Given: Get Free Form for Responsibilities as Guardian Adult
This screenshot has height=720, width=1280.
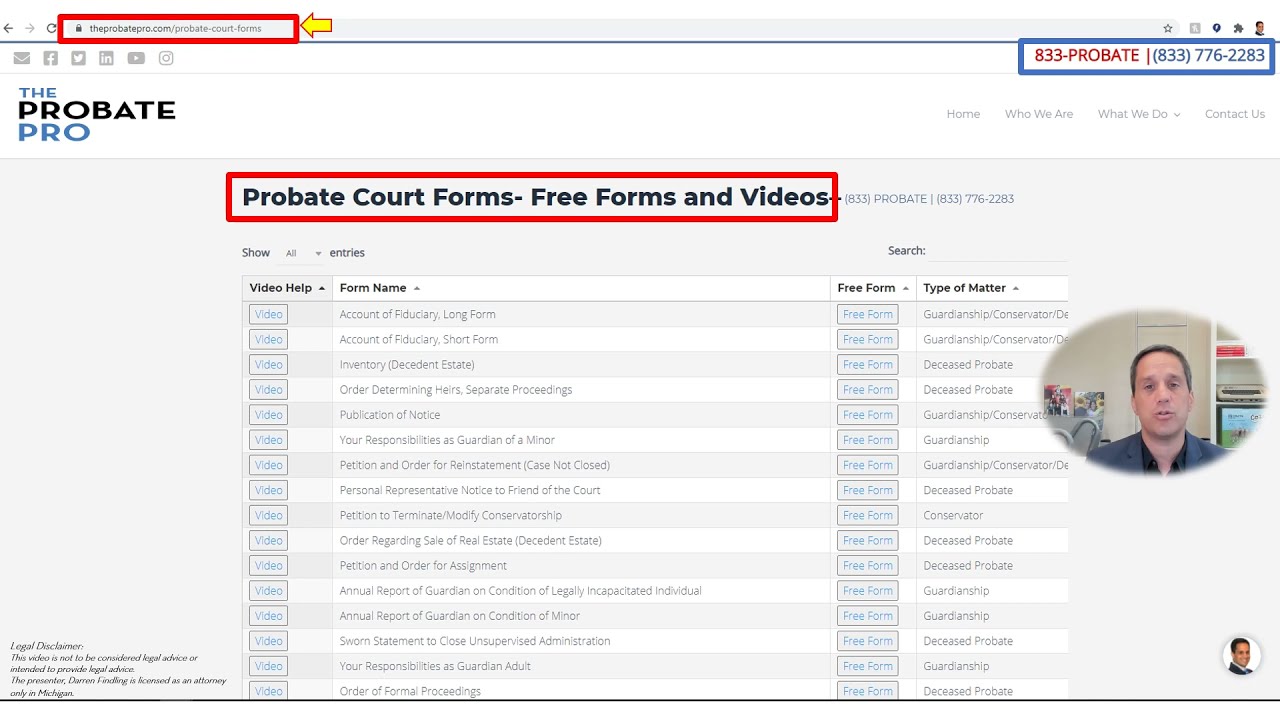Looking at the screenshot, I should (x=867, y=666).
